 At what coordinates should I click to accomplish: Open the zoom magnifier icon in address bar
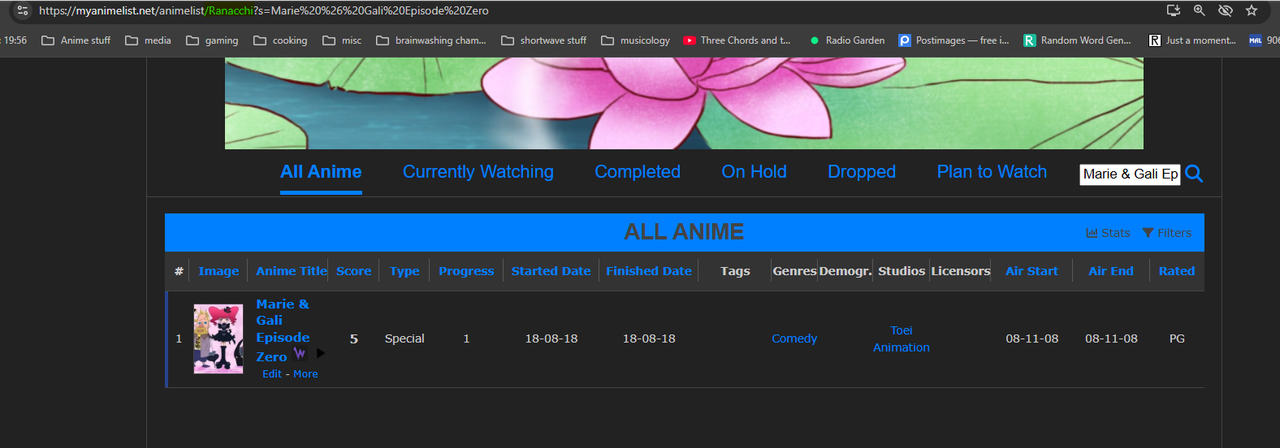coord(1200,10)
